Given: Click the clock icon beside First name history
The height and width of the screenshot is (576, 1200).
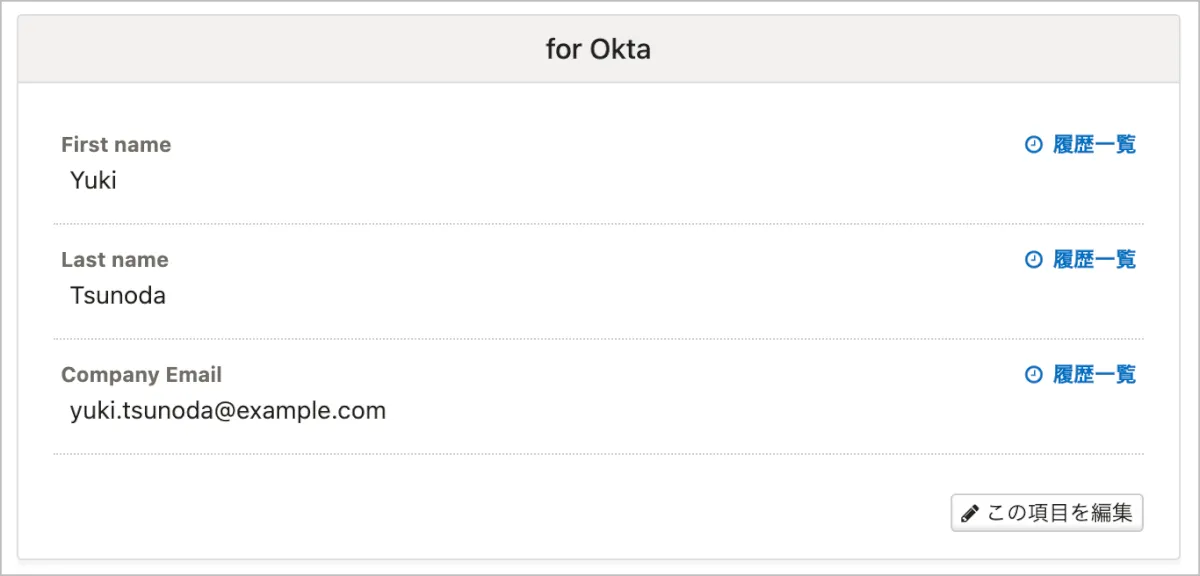Looking at the screenshot, I should [1034, 145].
